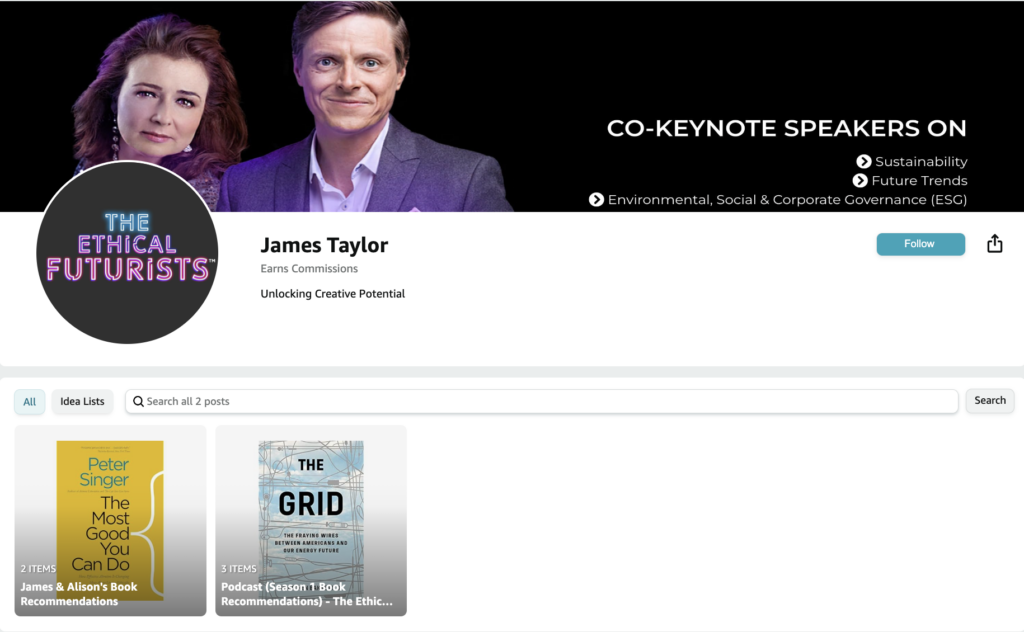Click the magnifier icon in search box
1024x632 pixels.
point(138,402)
